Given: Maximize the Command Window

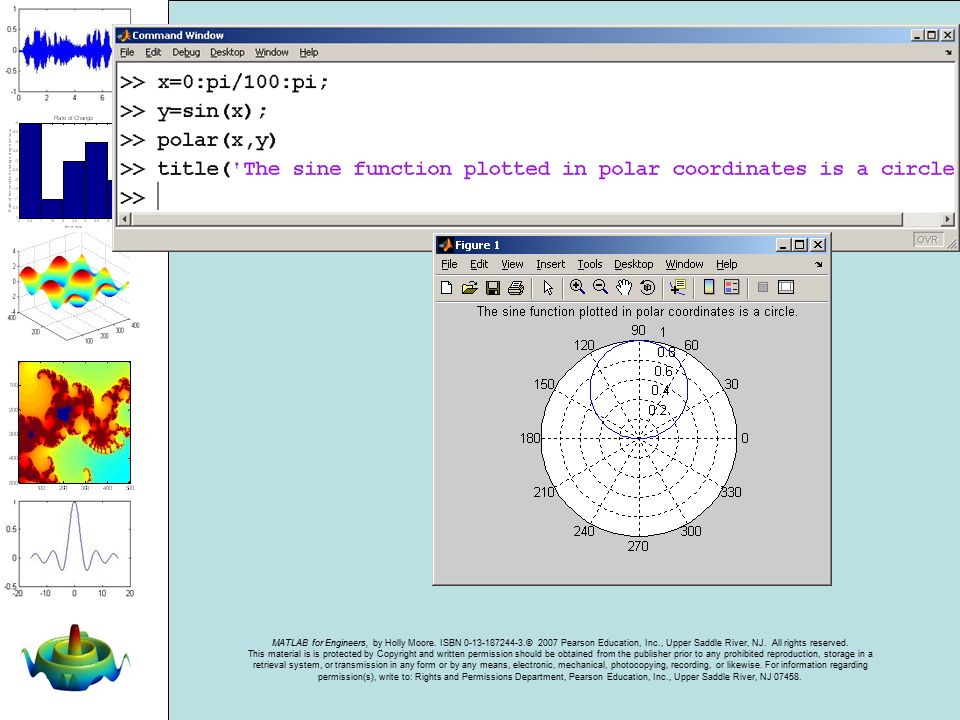Looking at the screenshot, I should coord(931,36).
